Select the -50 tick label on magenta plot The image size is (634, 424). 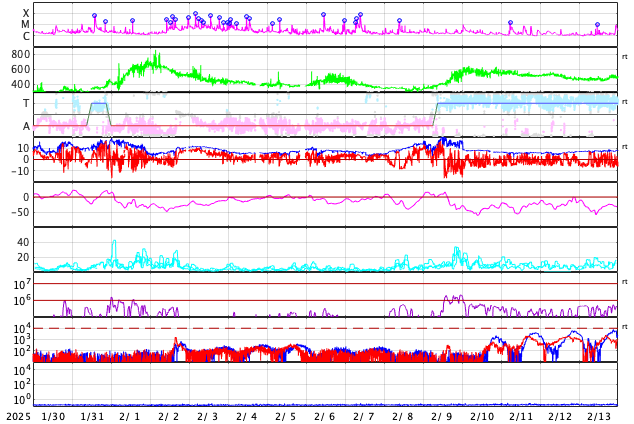(x=20, y=212)
